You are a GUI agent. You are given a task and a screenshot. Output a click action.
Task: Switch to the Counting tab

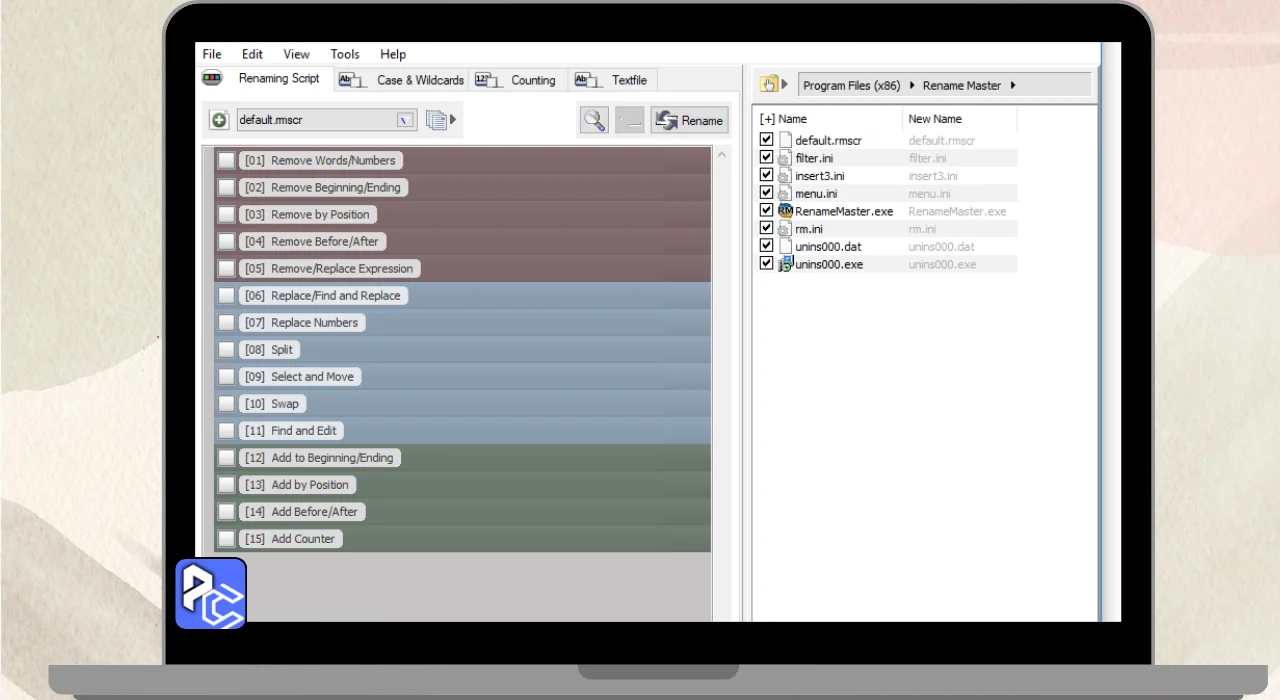click(516, 80)
